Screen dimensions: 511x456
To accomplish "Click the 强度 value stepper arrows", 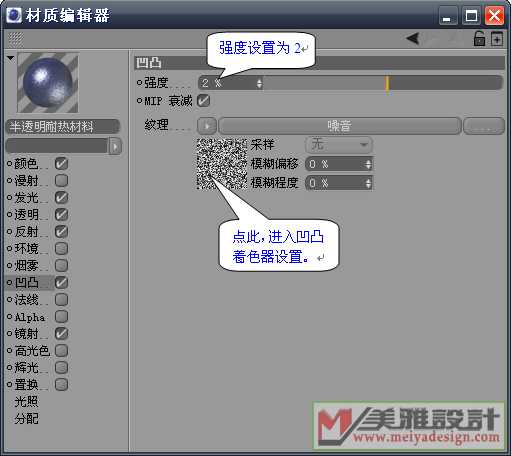I will point(259,83).
